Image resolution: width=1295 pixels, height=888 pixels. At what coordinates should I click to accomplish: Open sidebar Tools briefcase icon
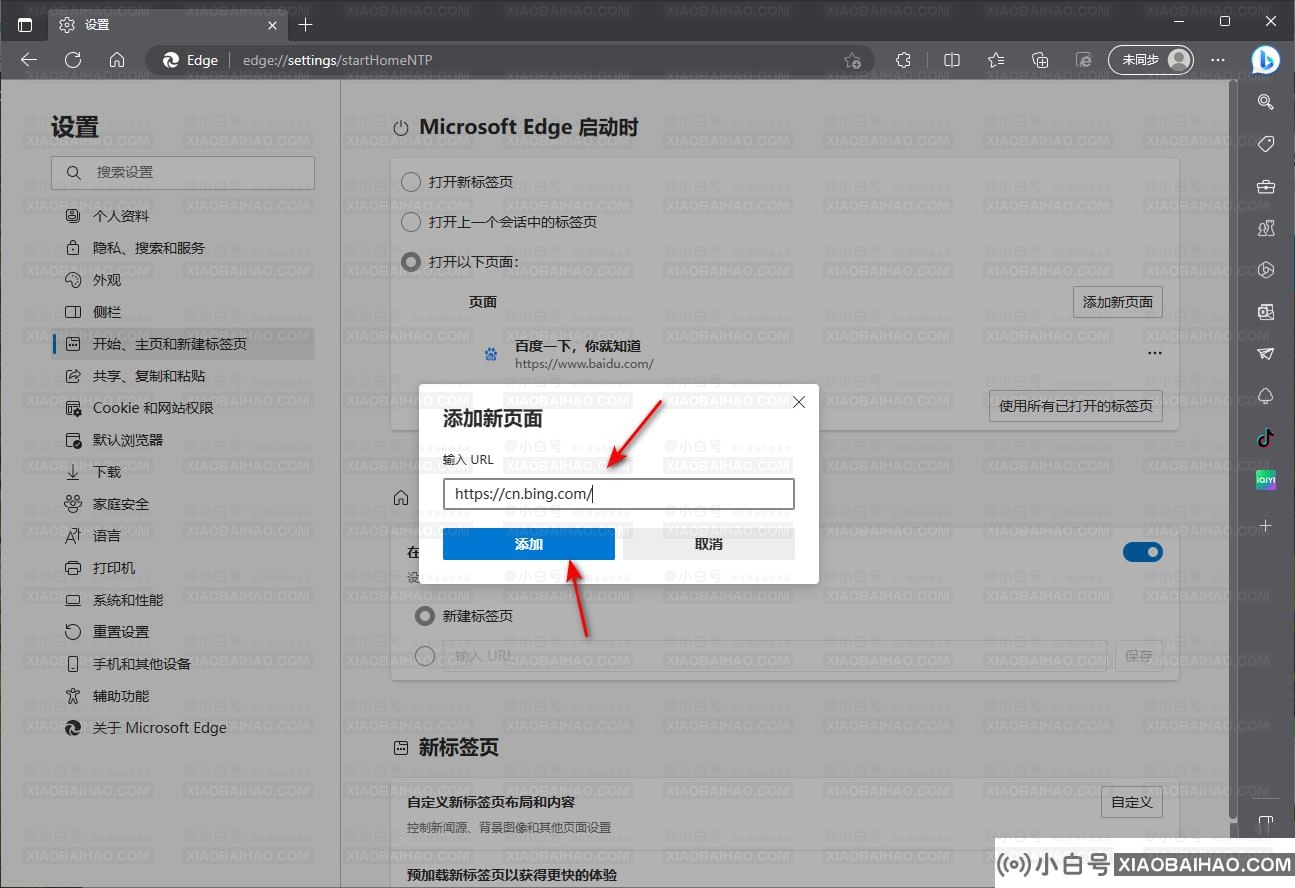[x=1266, y=186]
